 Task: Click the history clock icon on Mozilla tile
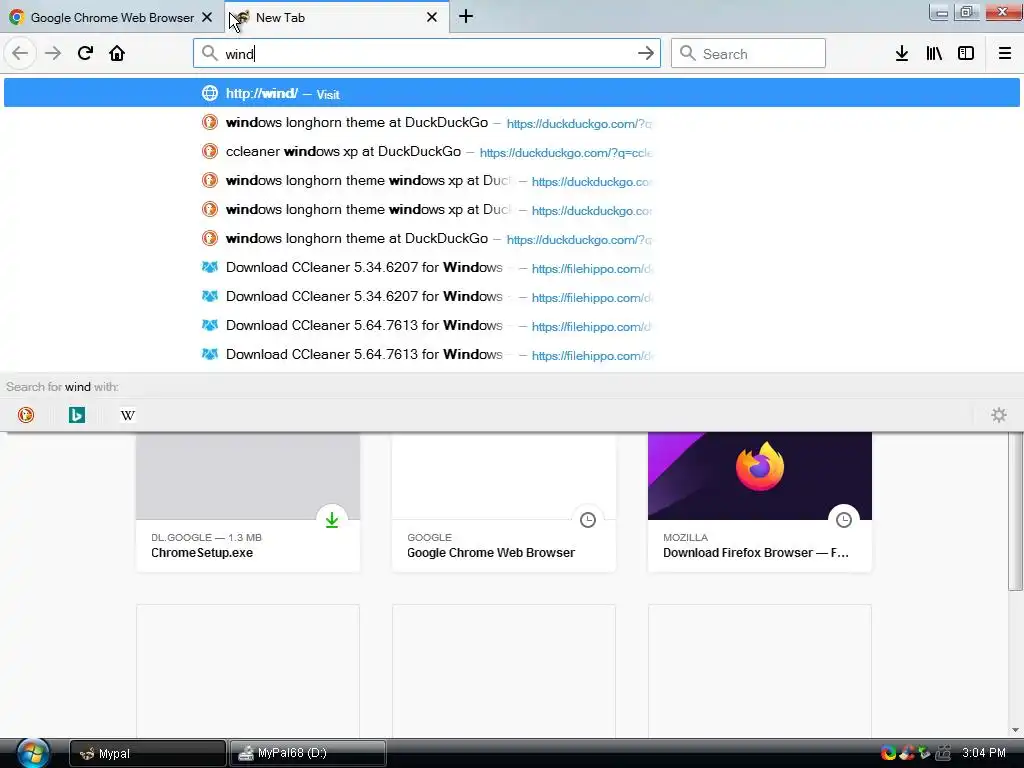[844, 520]
